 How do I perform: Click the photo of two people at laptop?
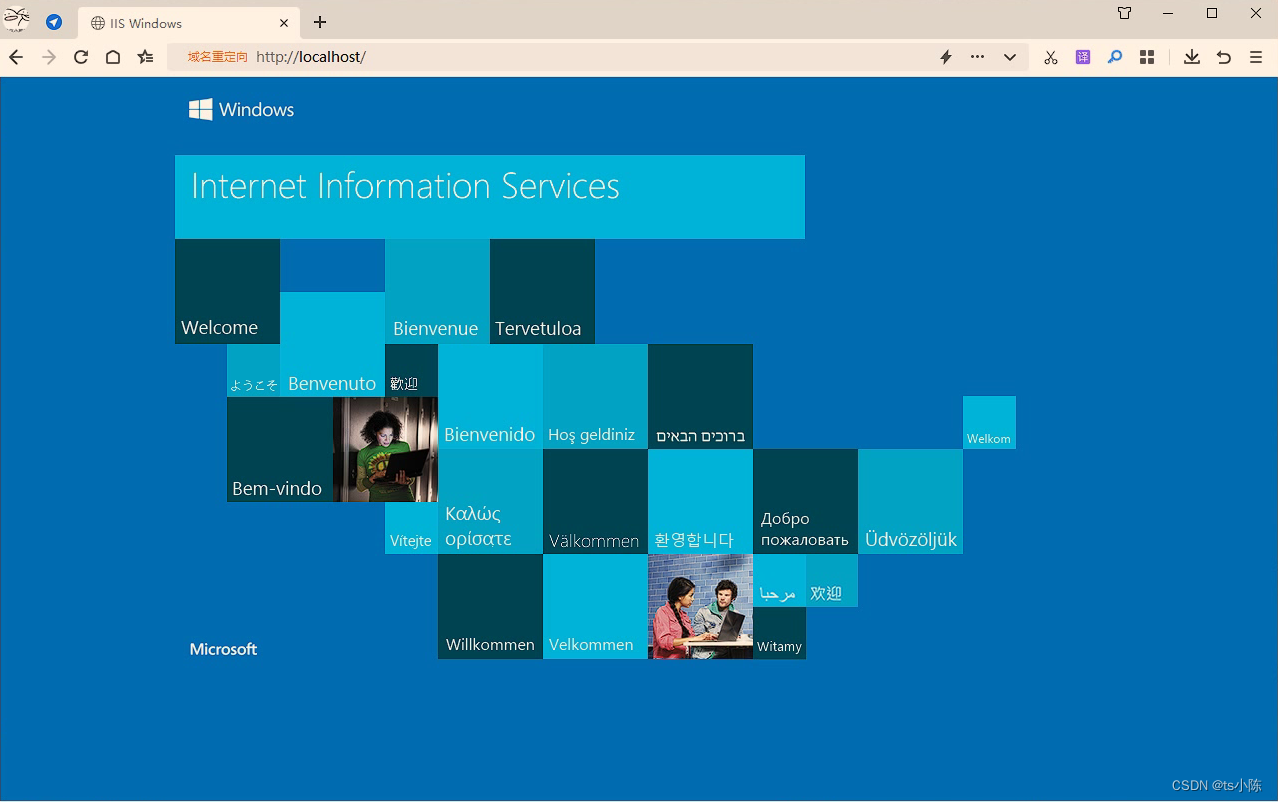pyautogui.click(x=700, y=606)
